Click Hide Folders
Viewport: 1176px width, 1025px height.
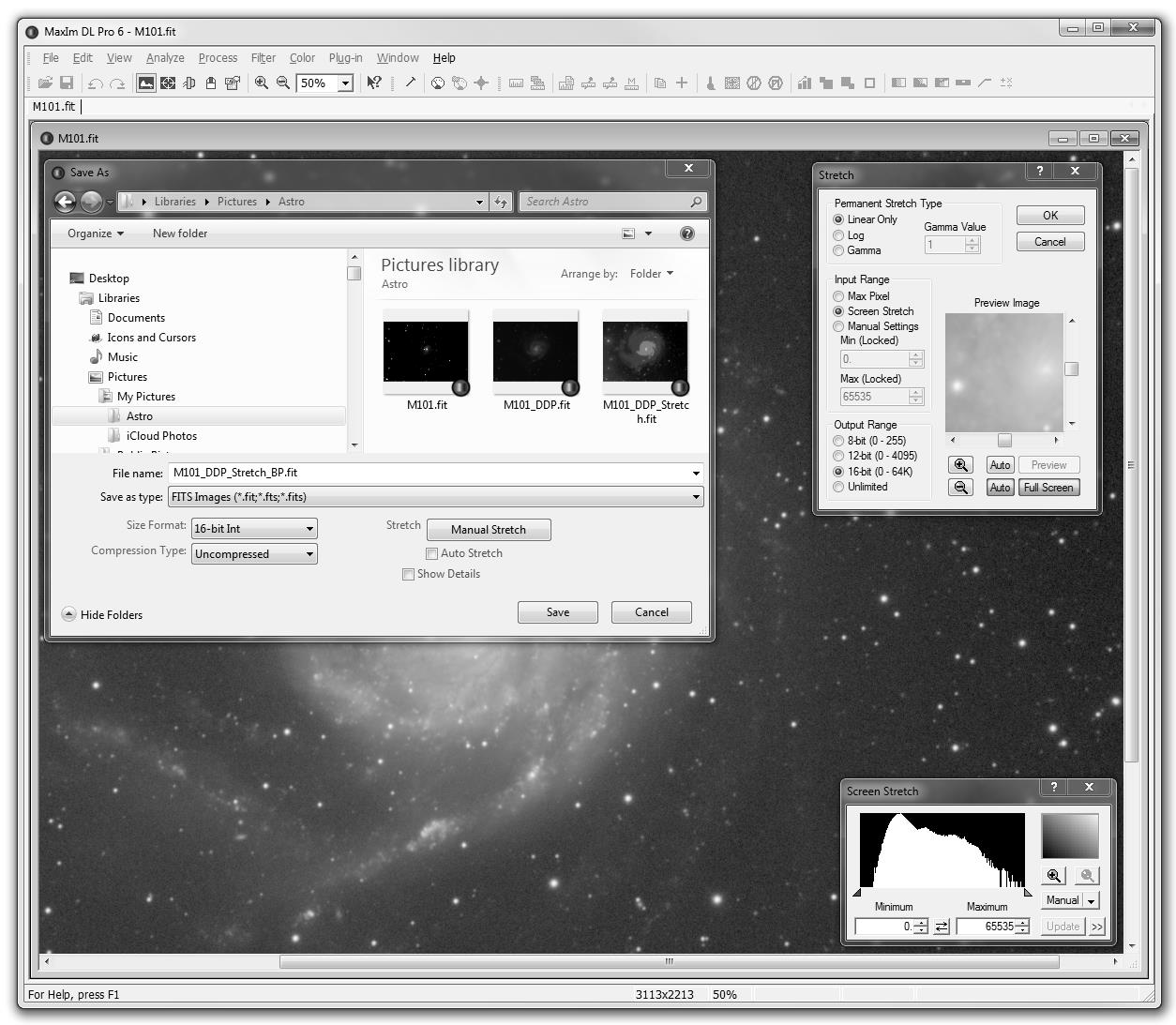click(102, 615)
